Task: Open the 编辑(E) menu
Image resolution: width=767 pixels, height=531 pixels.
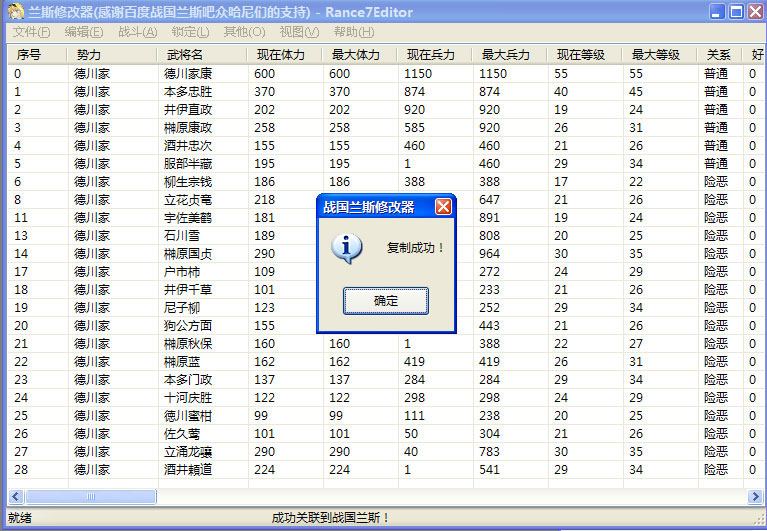Action: (x=83, y=32)
